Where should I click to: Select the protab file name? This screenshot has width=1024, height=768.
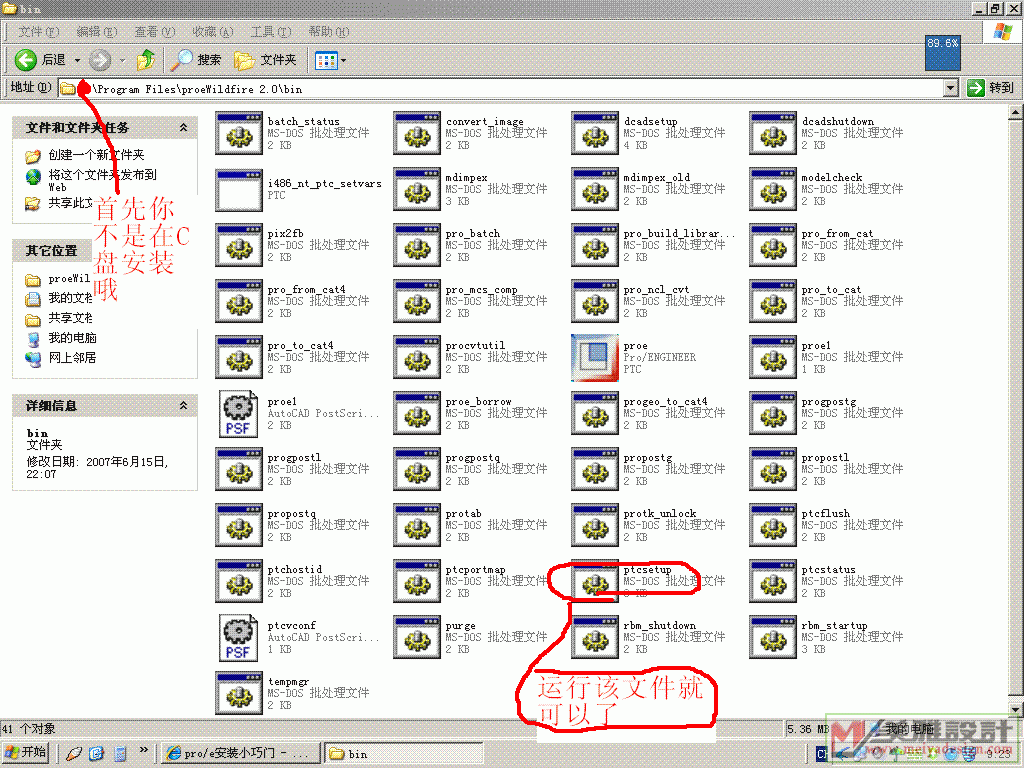pos(463,513)
